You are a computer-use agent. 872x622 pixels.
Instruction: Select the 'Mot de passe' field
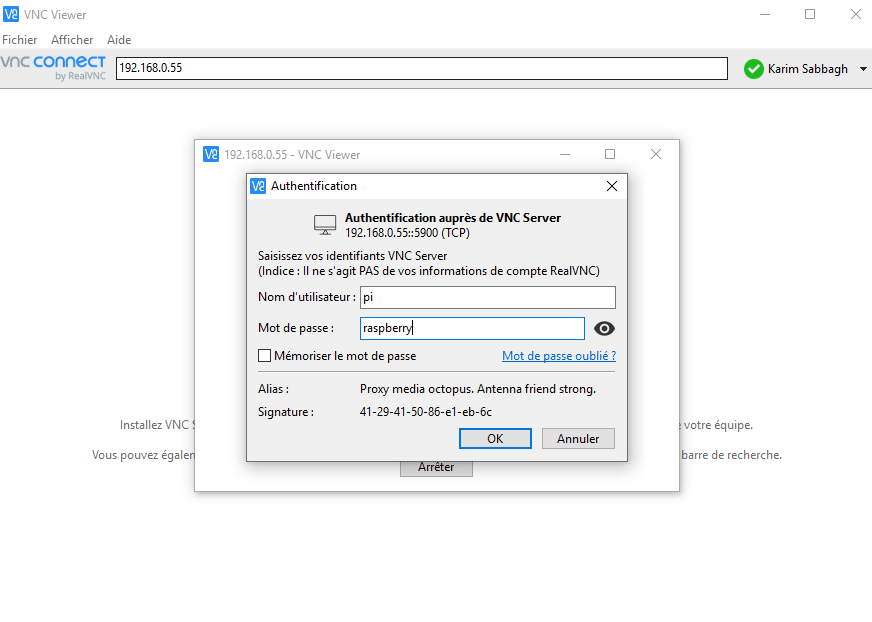pos(471,328)
